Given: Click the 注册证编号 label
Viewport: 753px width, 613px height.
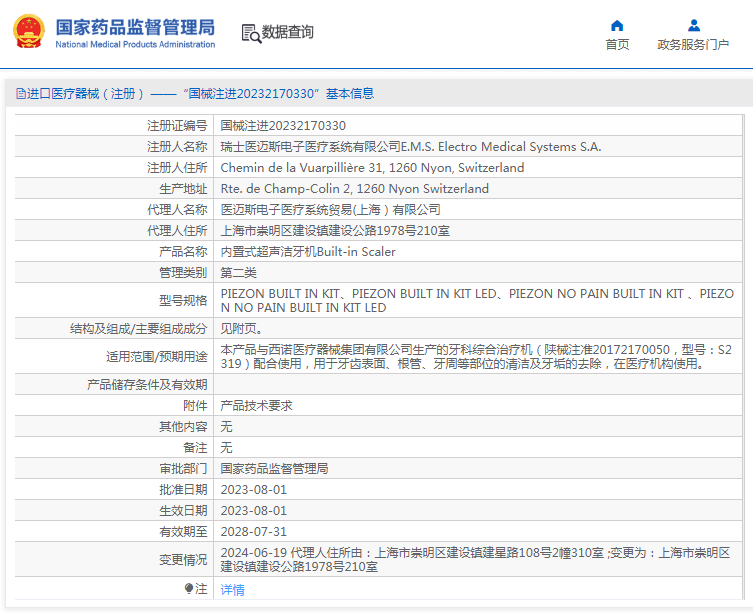Looking at the screenshot, I should (x=177, y=126).
